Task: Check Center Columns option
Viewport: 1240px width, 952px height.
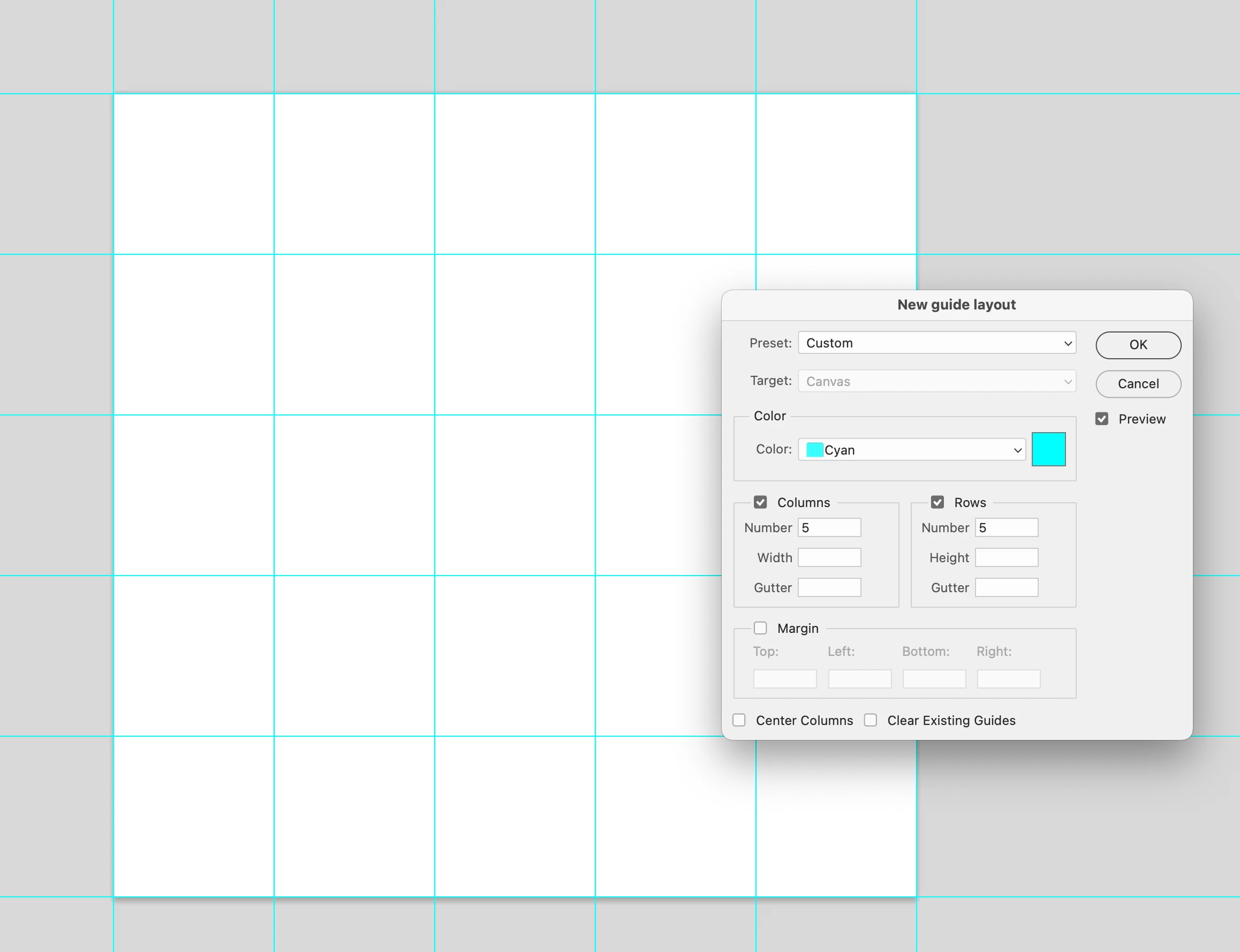Action: coord(739,720)
